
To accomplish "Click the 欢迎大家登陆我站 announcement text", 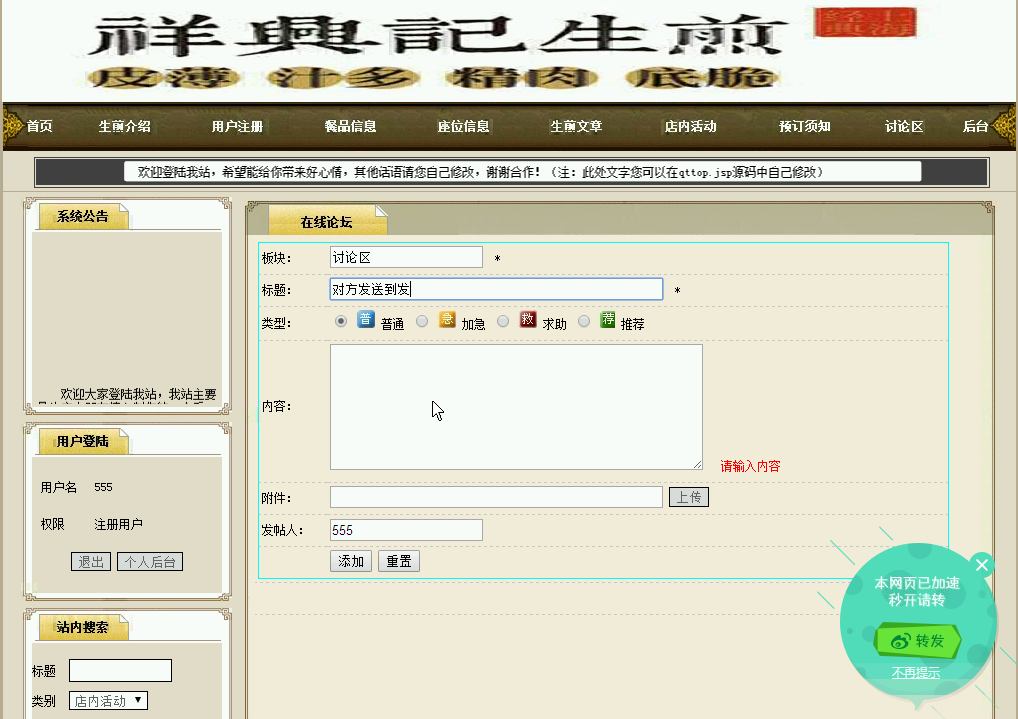I will pos(138,394).
